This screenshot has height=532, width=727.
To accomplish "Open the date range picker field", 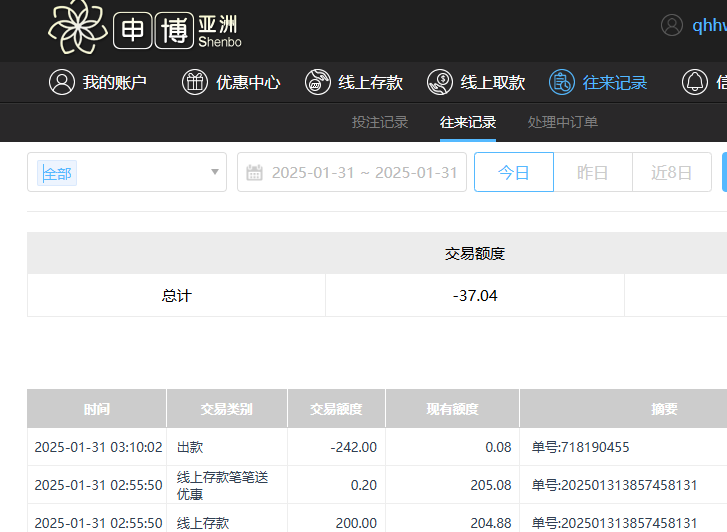I will pyautogui.click(x=364, y=172).
